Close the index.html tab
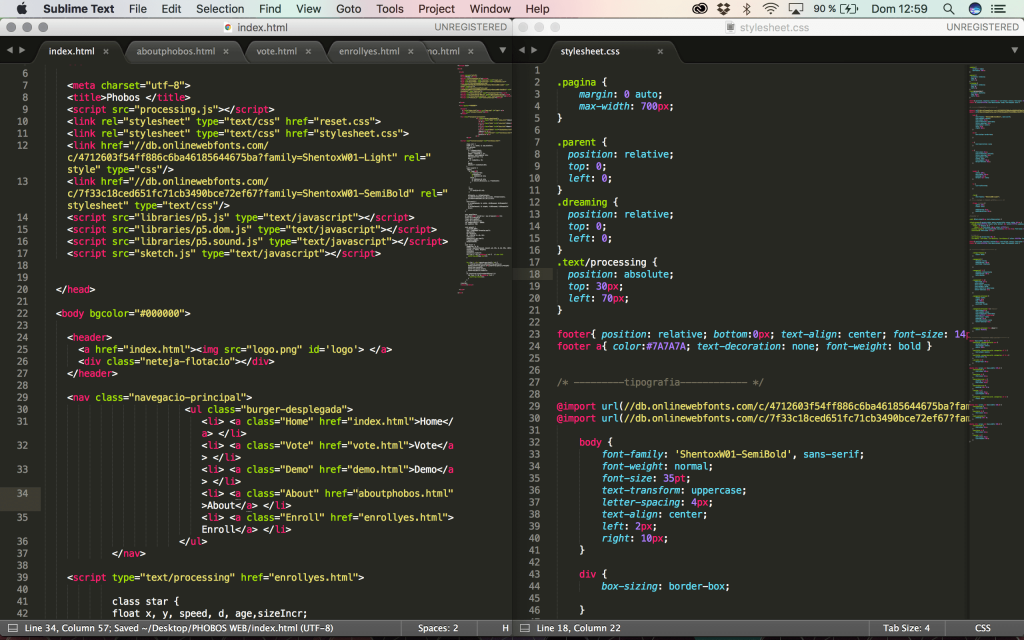1024x640 pixels. pyautogui.click(x=106, y=51)
